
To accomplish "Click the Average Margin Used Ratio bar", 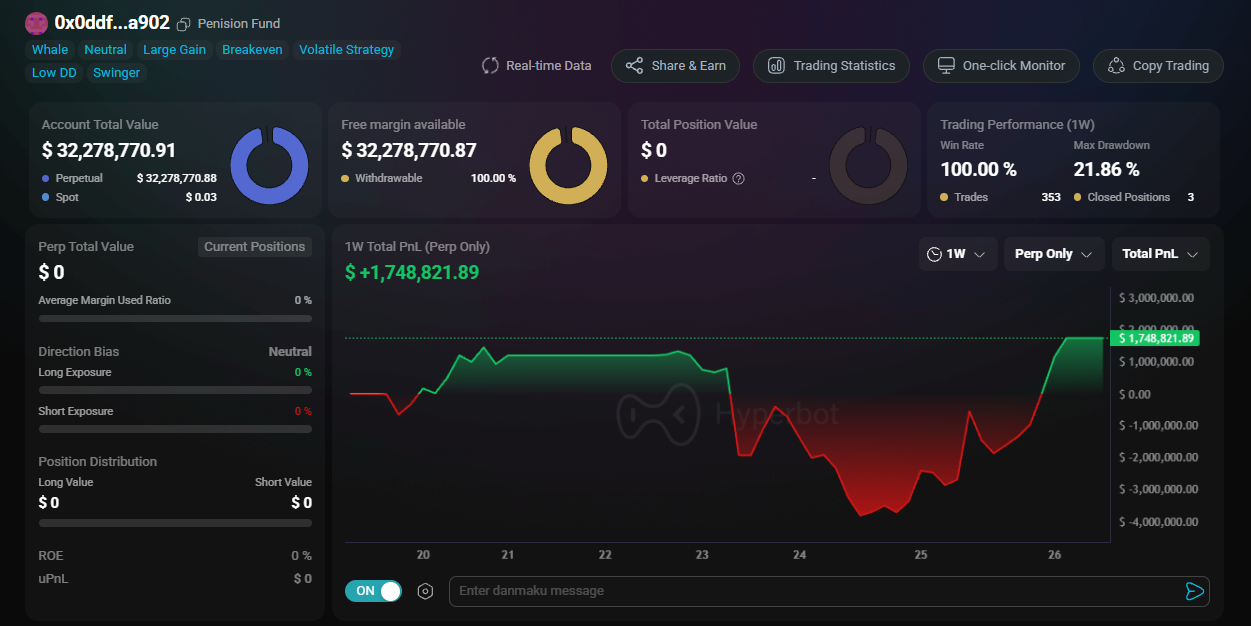I will pyautogui.click(x=175, y=319).
